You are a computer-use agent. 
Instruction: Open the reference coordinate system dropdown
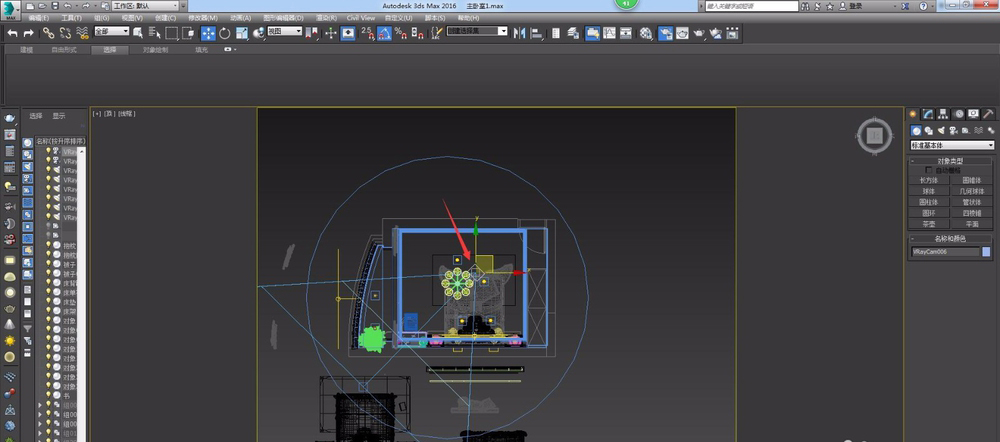coord(284,31)
